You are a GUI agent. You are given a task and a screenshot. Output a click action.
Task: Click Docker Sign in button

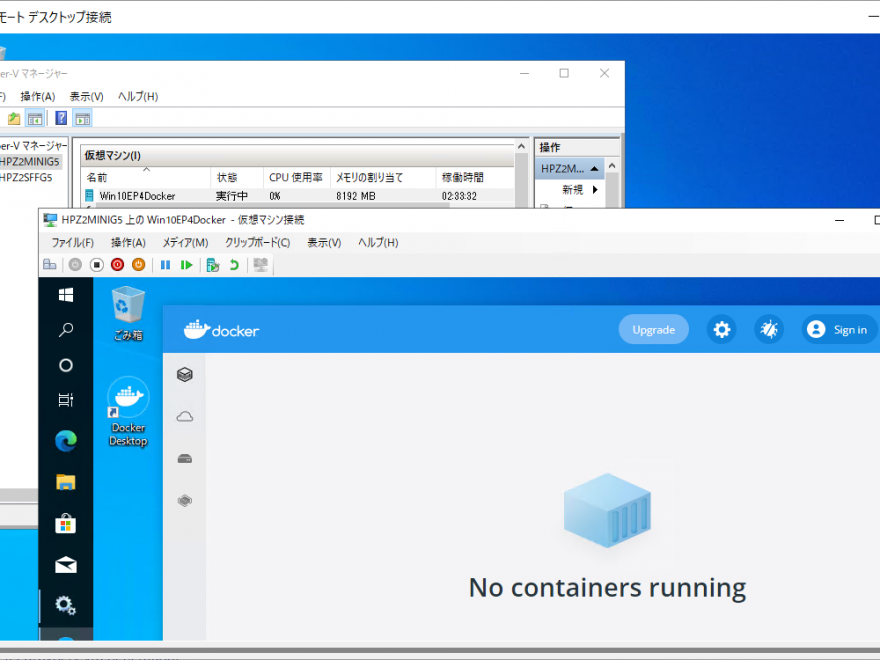pyautogui.click(x=839, y=329)
